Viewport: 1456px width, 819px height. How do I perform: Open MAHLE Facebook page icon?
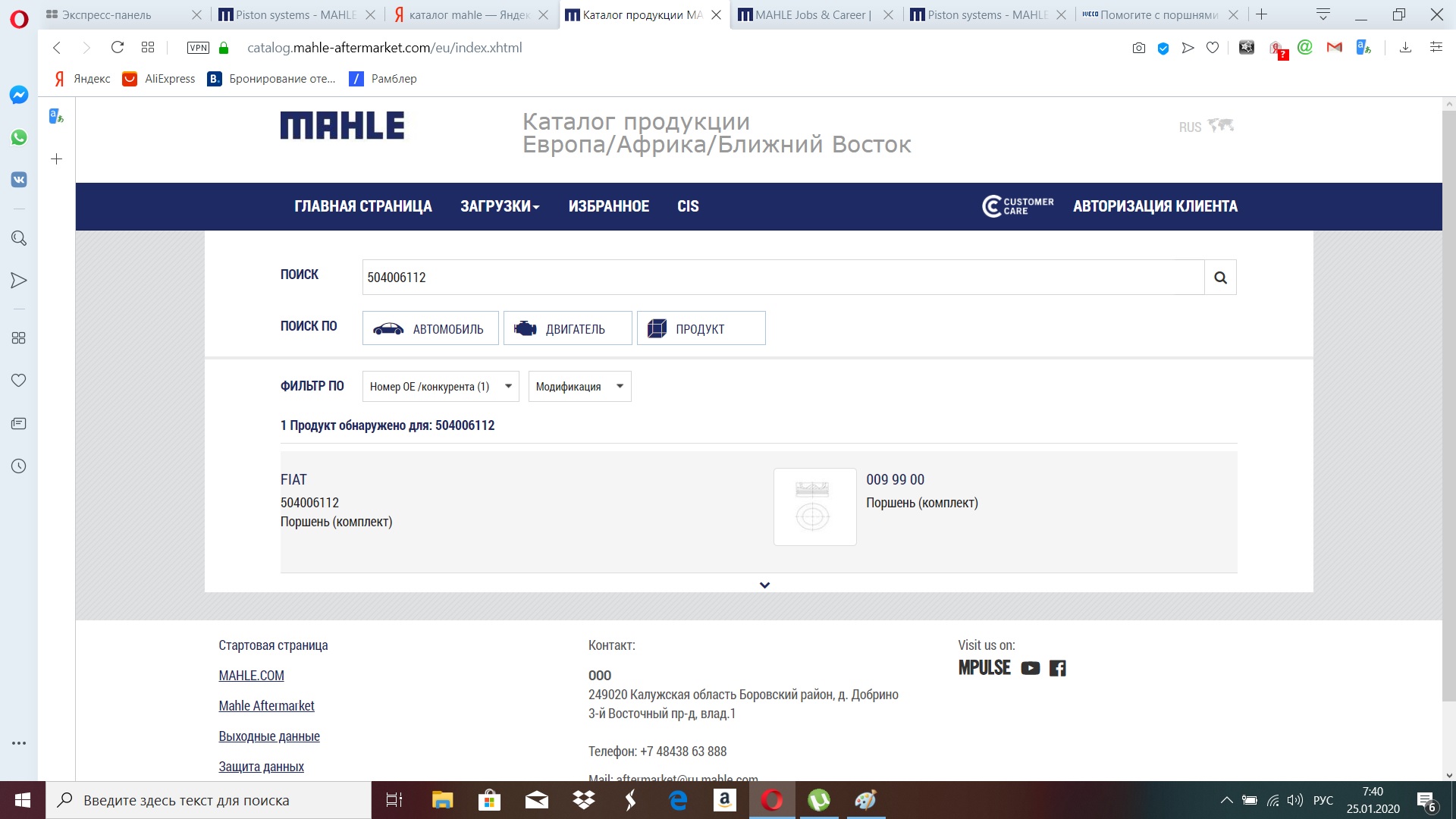[x=1057, y=668]
